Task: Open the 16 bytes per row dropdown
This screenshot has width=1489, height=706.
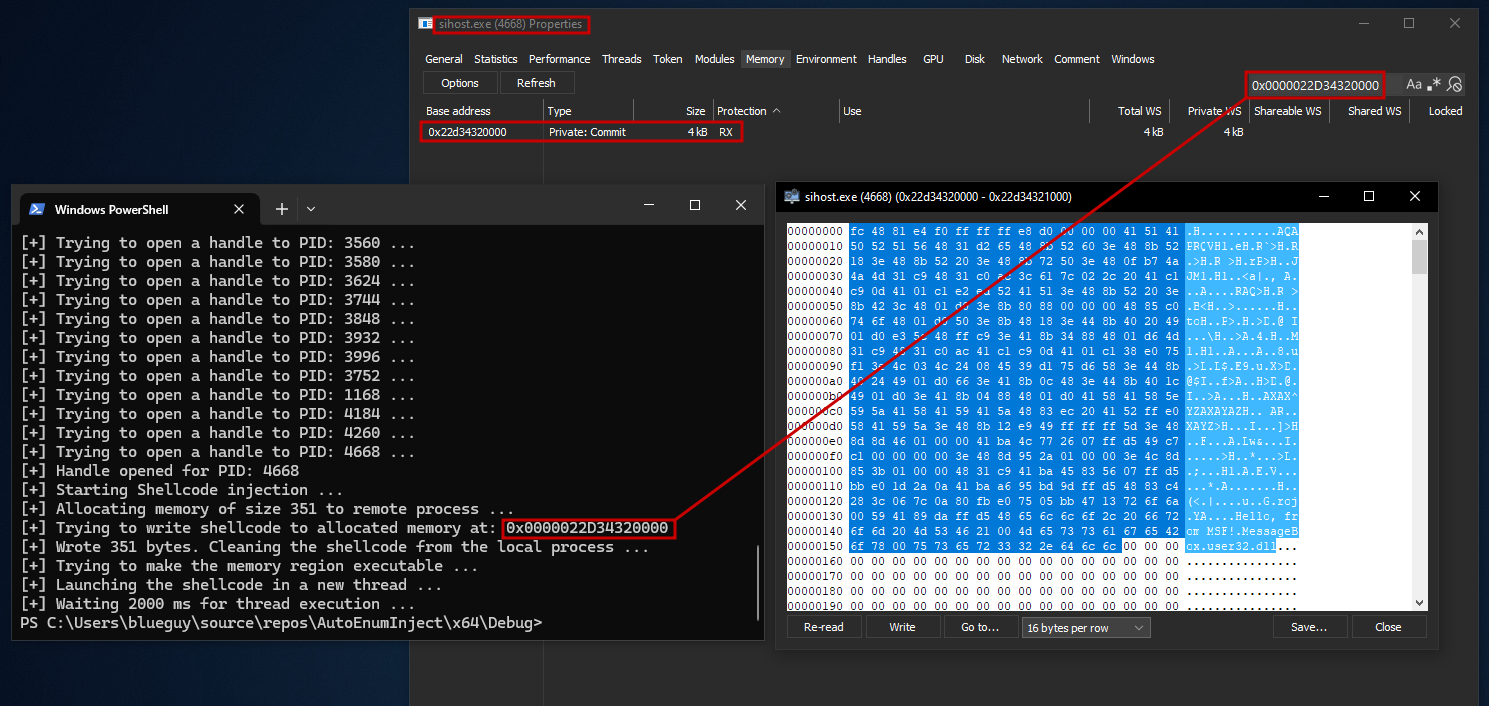Action: click(x=1085, y=627)
